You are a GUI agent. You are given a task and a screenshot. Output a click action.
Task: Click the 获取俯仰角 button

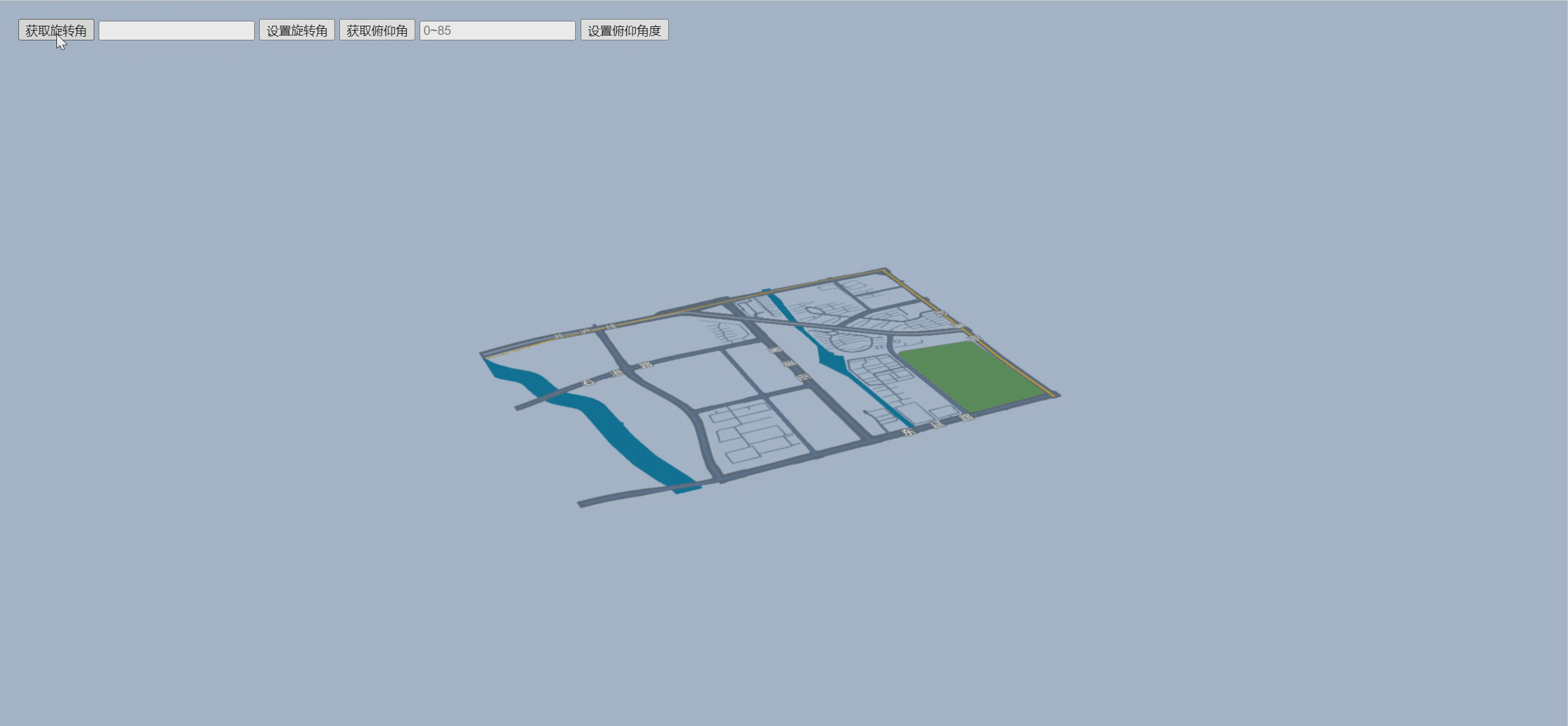(x=377, y=30)
